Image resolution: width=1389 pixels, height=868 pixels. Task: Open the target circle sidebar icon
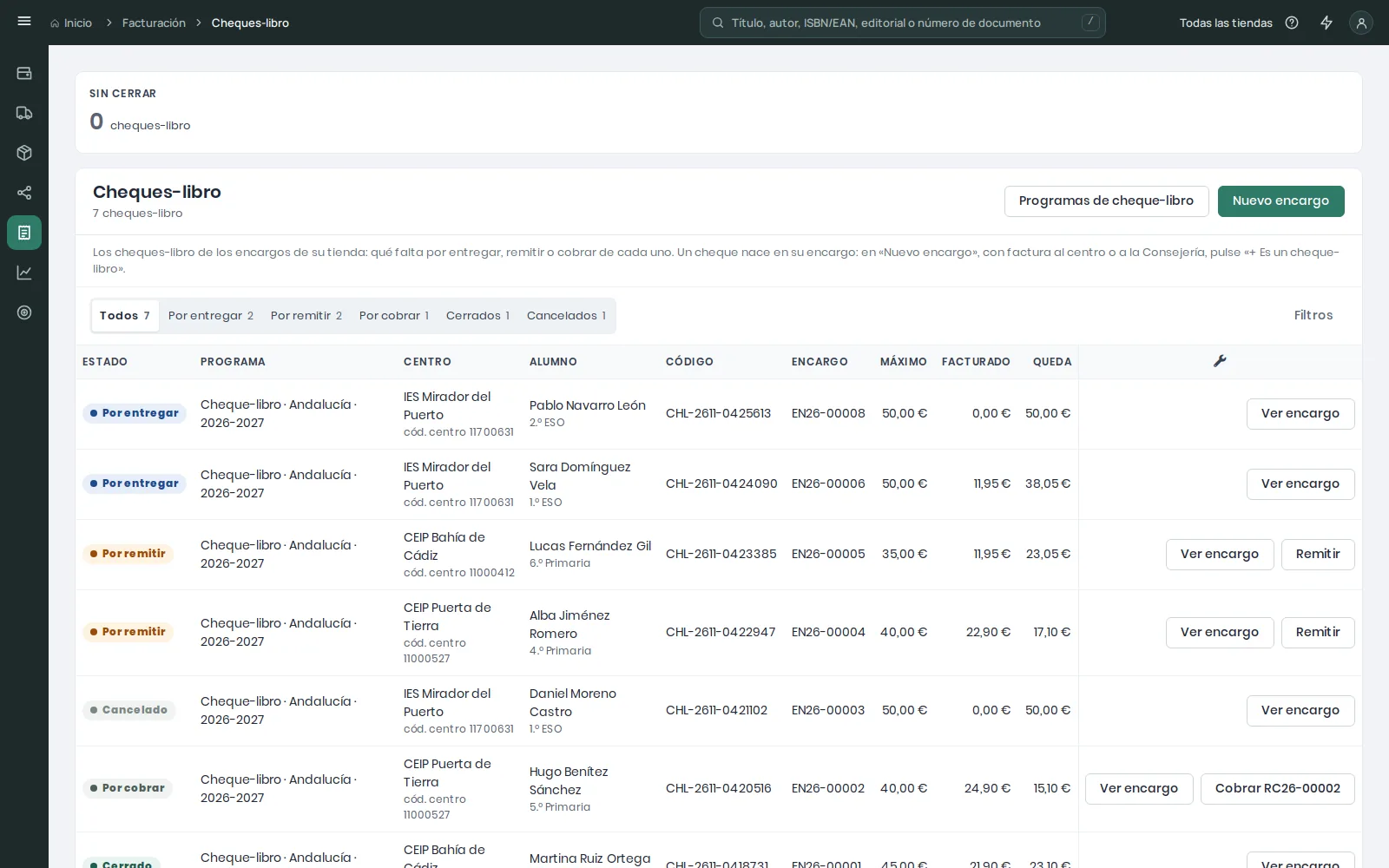coord(24,312)
